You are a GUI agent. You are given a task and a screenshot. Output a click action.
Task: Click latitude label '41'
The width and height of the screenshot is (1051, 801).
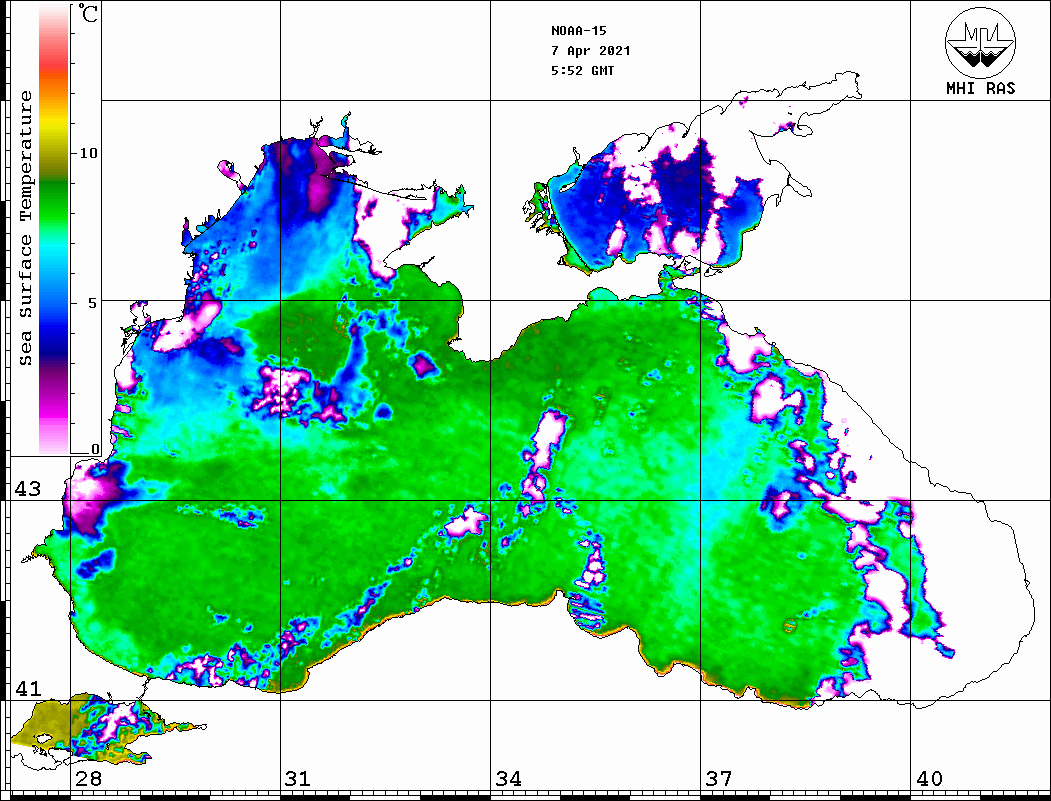click(28, 689)
